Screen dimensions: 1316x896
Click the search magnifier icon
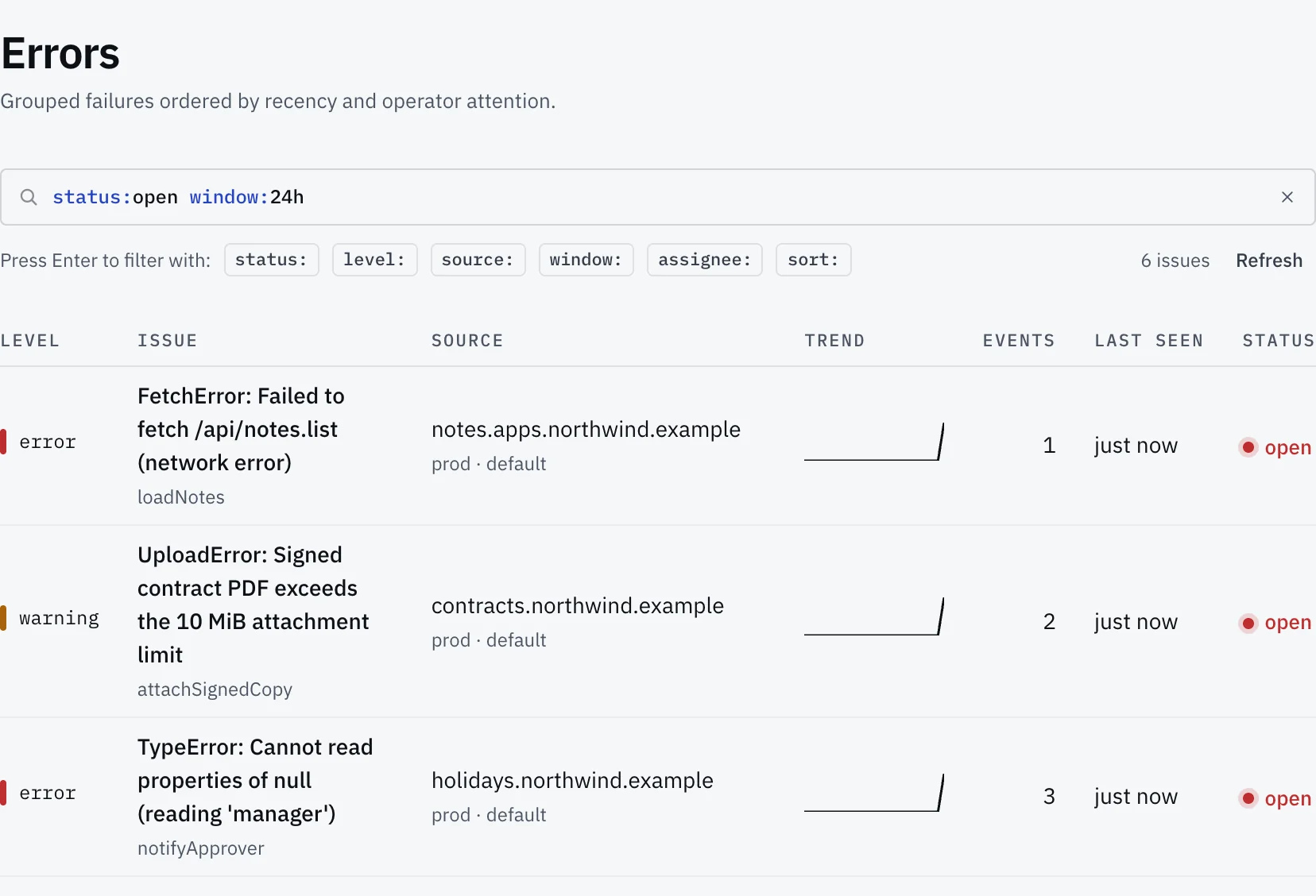pos(29,197)
